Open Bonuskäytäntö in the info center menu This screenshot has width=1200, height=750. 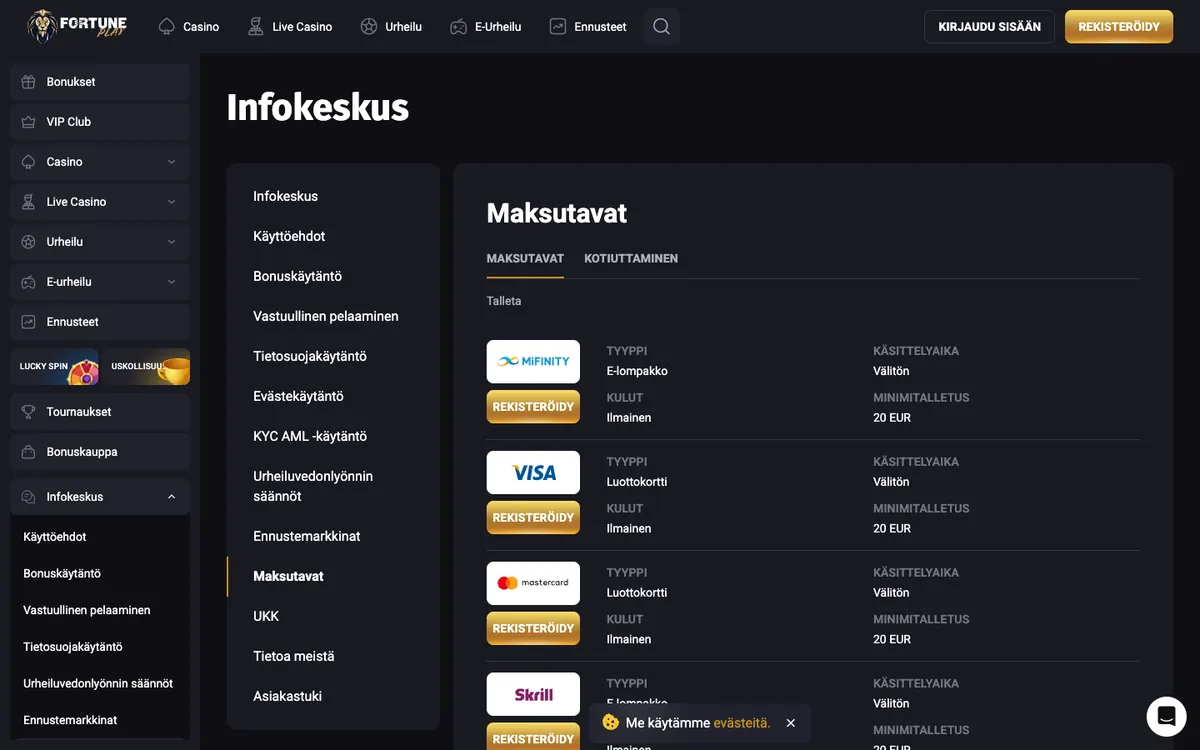[297, 276]
